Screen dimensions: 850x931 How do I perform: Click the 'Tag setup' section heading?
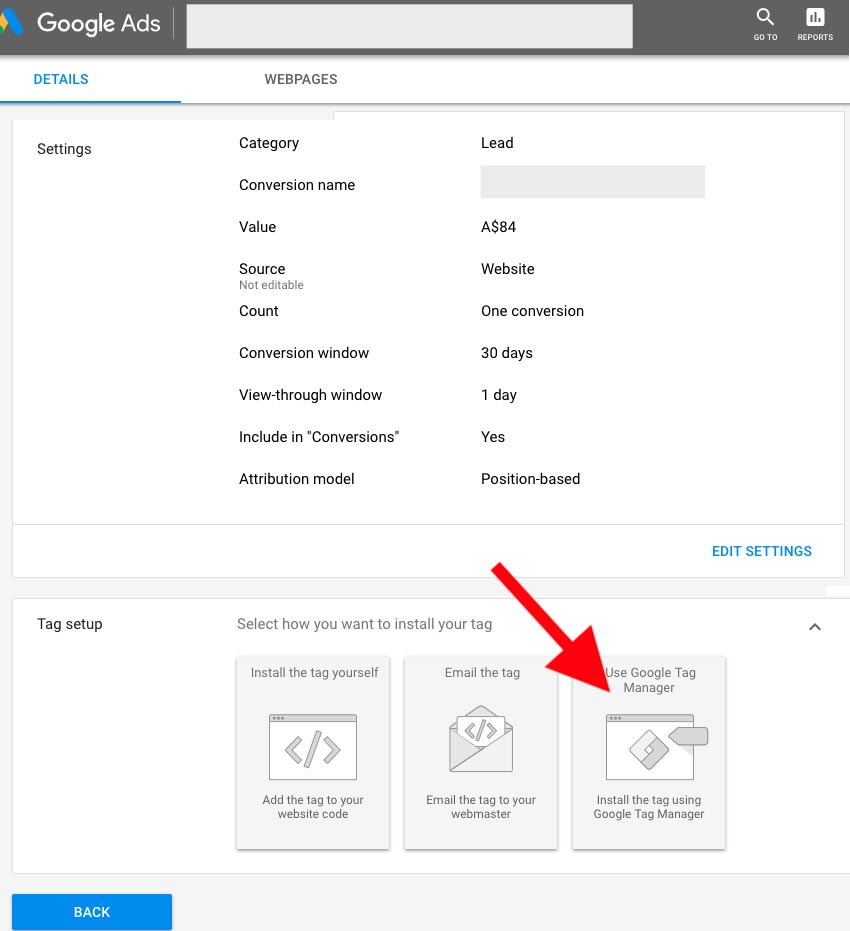[x=69, y=624]
